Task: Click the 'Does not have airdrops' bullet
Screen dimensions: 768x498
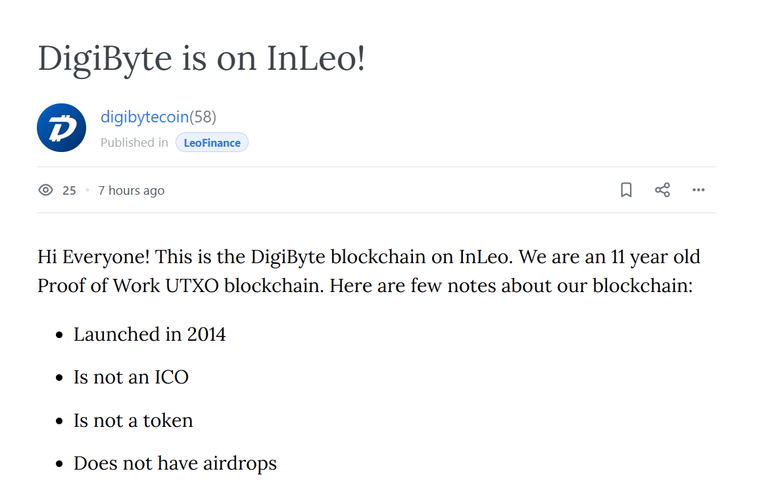Action: [175, 463]
